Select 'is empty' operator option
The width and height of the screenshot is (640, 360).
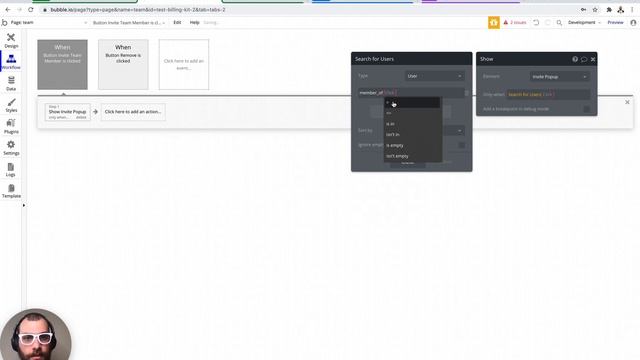[412, 145]
